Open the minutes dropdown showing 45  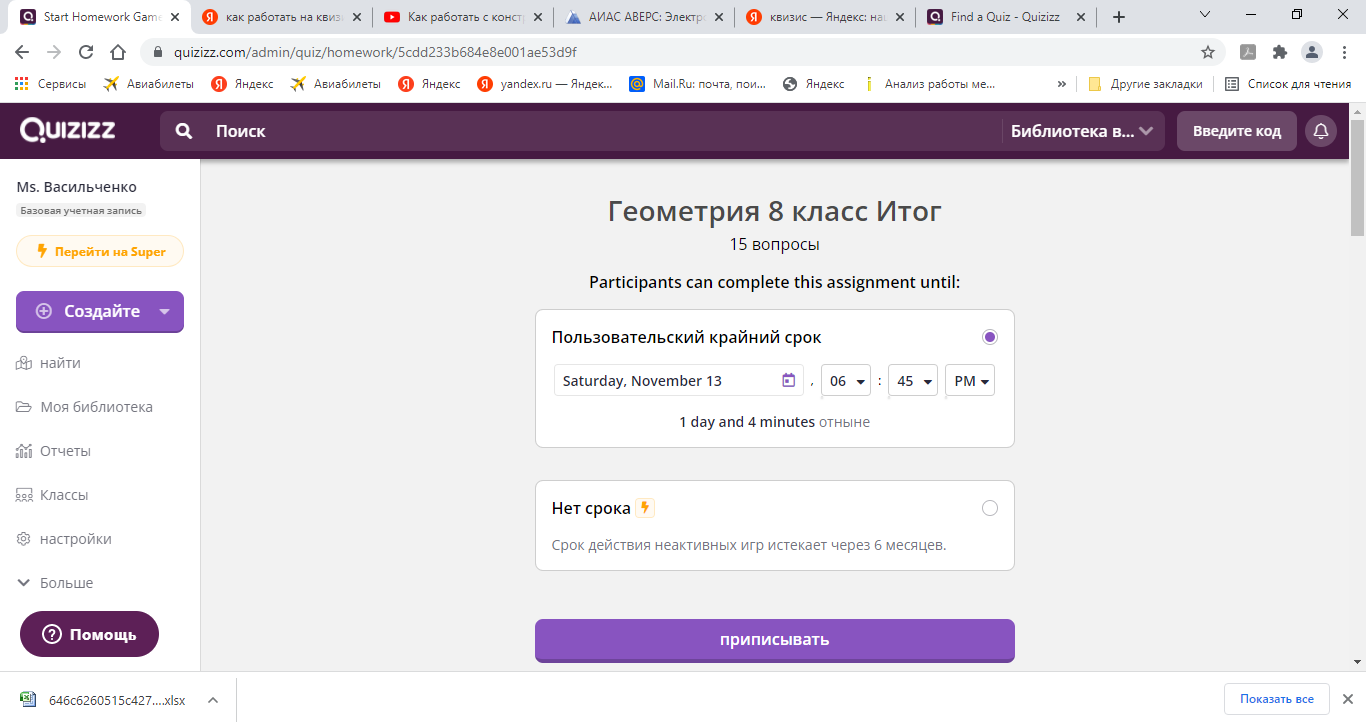913,380
